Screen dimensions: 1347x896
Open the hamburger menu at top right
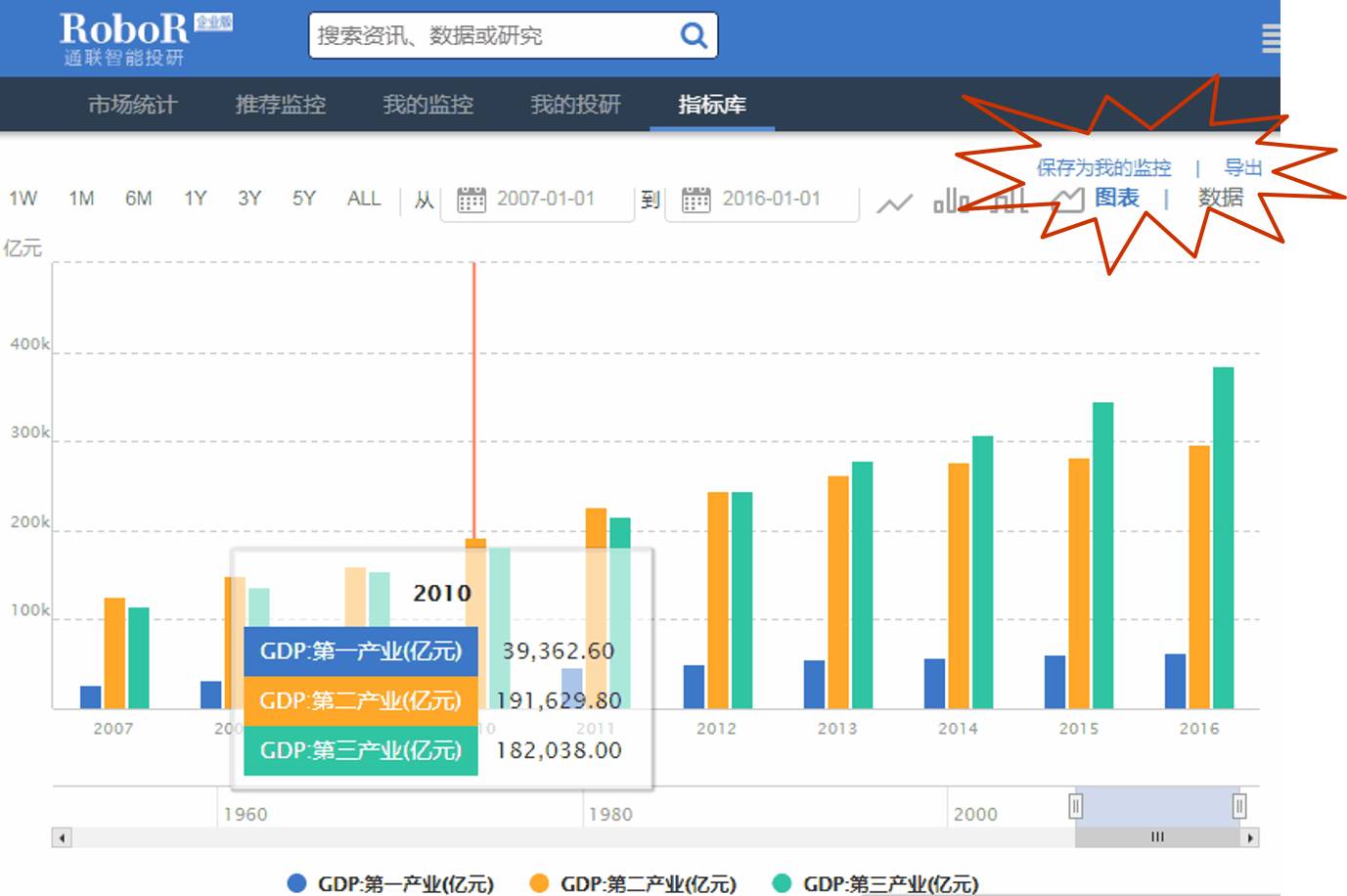[1270, 38]
